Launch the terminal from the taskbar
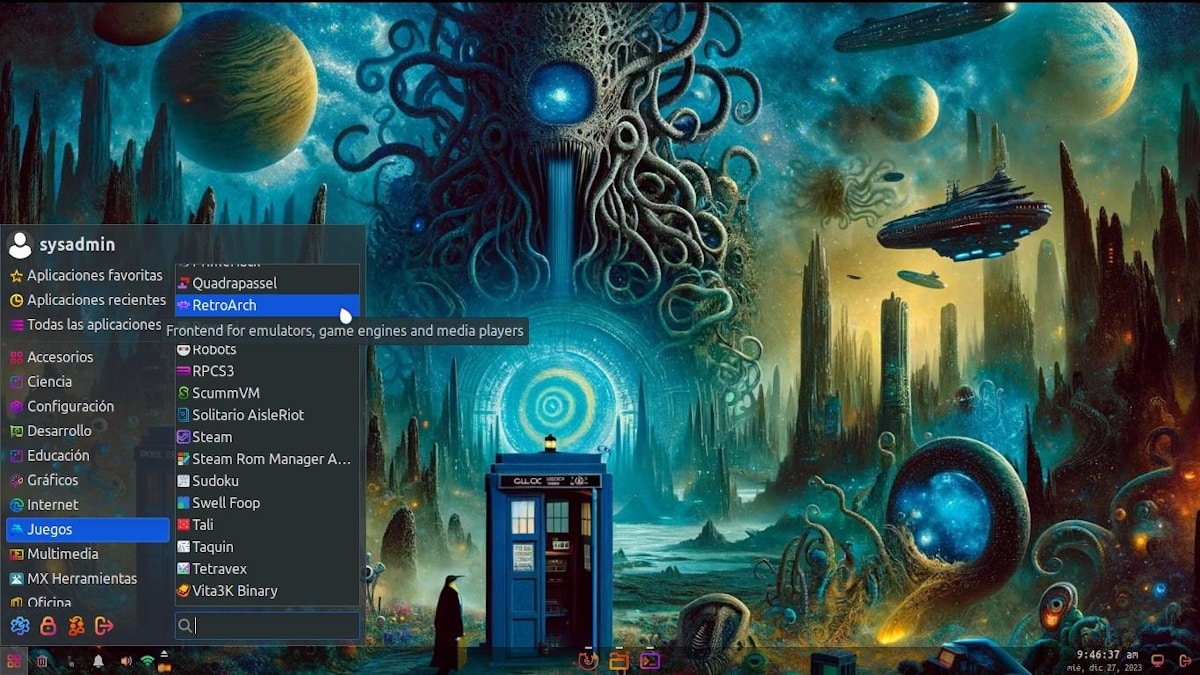The height and width of the screenshot is (675, 1200). tap(651, 661)
